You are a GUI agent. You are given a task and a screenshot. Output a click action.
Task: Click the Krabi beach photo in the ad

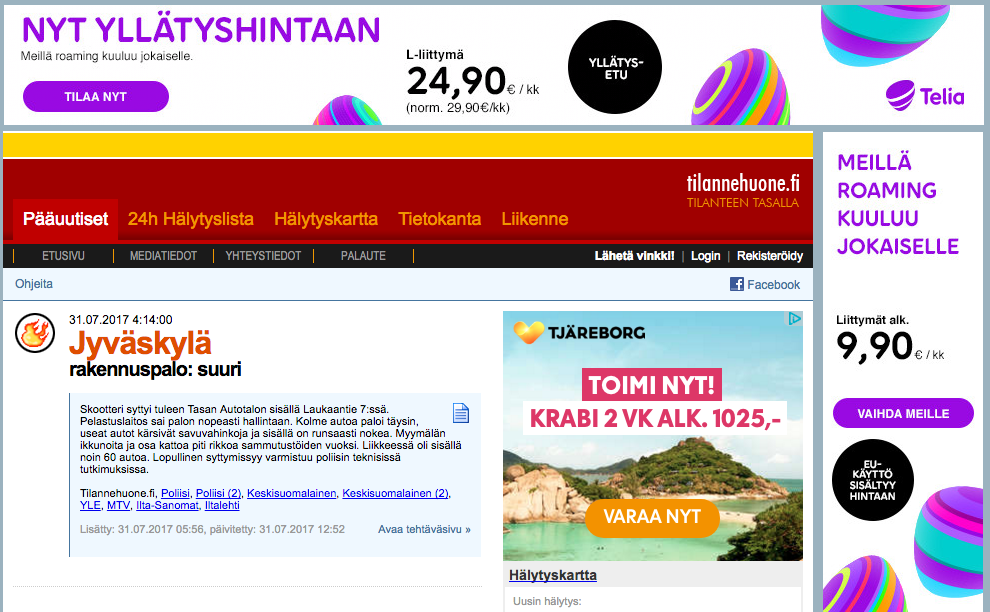tap(653, 499)
